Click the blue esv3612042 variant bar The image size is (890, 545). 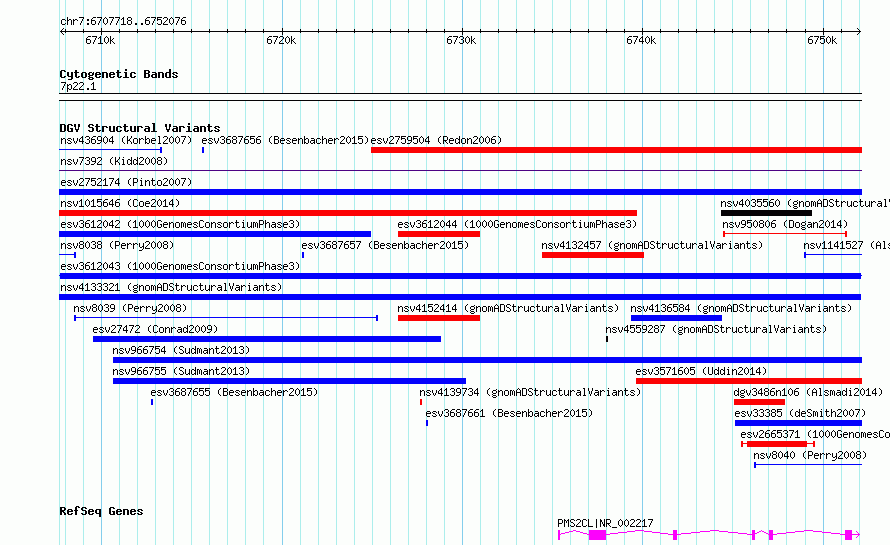[215, 234]
